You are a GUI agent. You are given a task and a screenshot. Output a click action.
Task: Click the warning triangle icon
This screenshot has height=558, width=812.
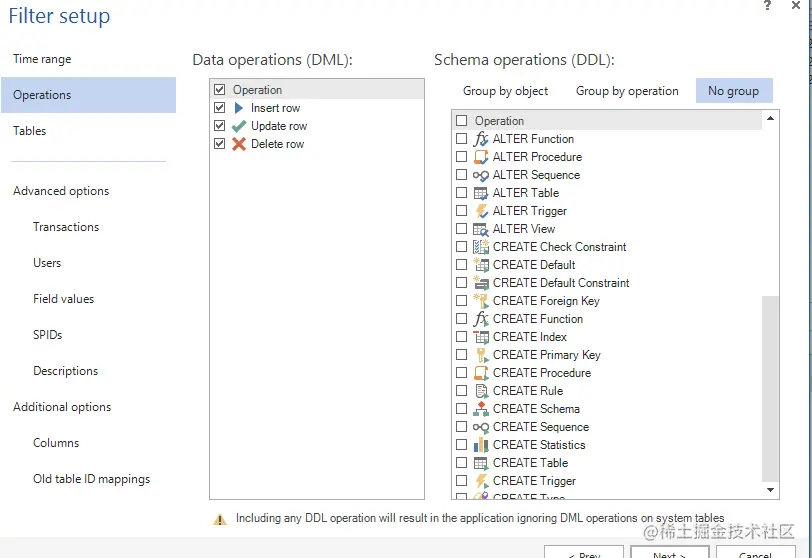pyautogui.click(x=220, y=519)
